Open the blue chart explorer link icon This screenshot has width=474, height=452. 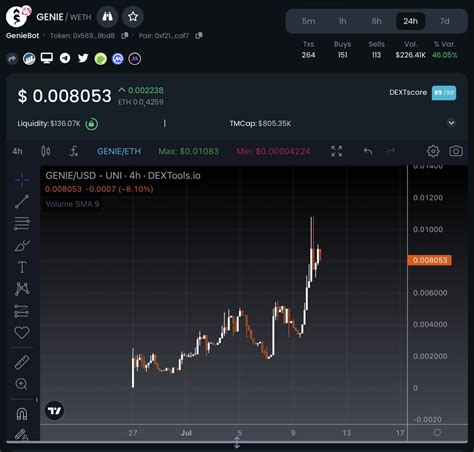(29, 59)
